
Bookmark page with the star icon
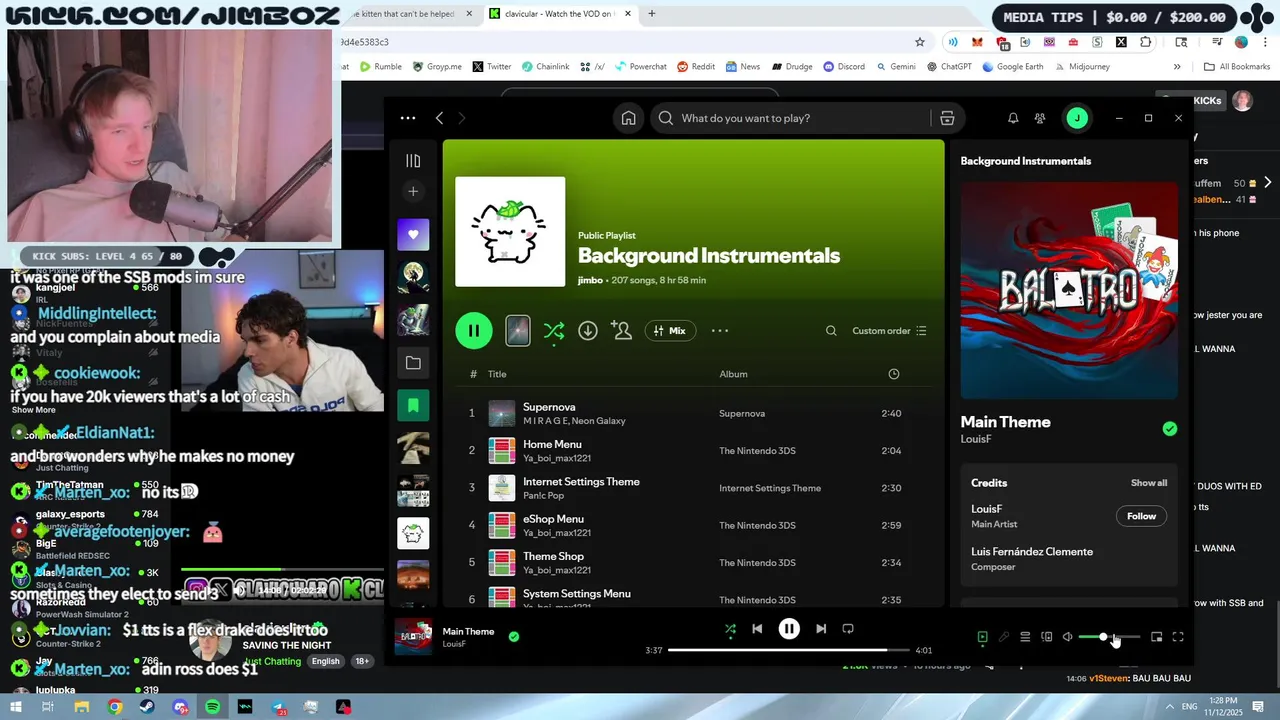(x=920, y=42)
